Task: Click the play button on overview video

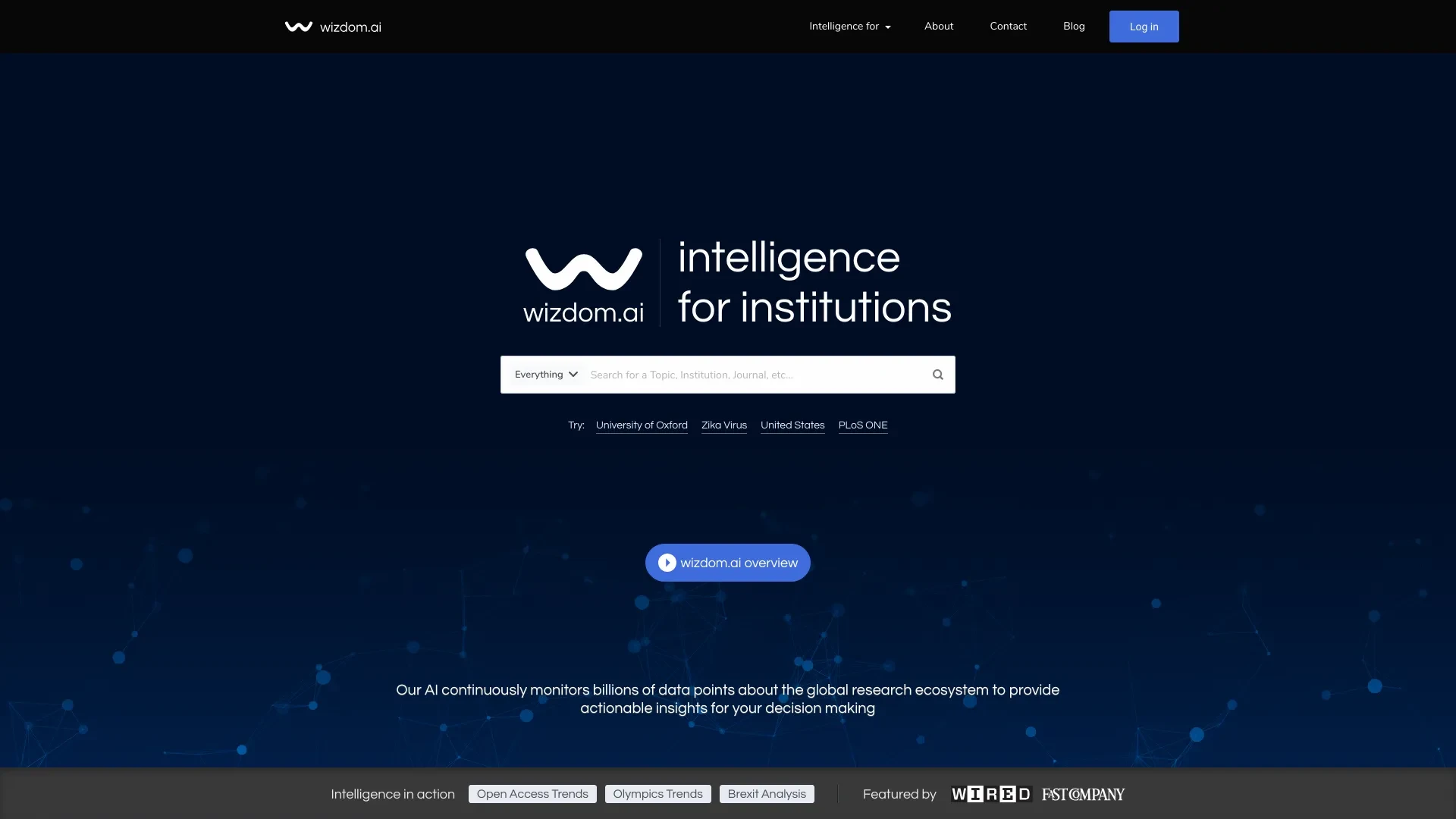Action: click(x=666, y=563)
